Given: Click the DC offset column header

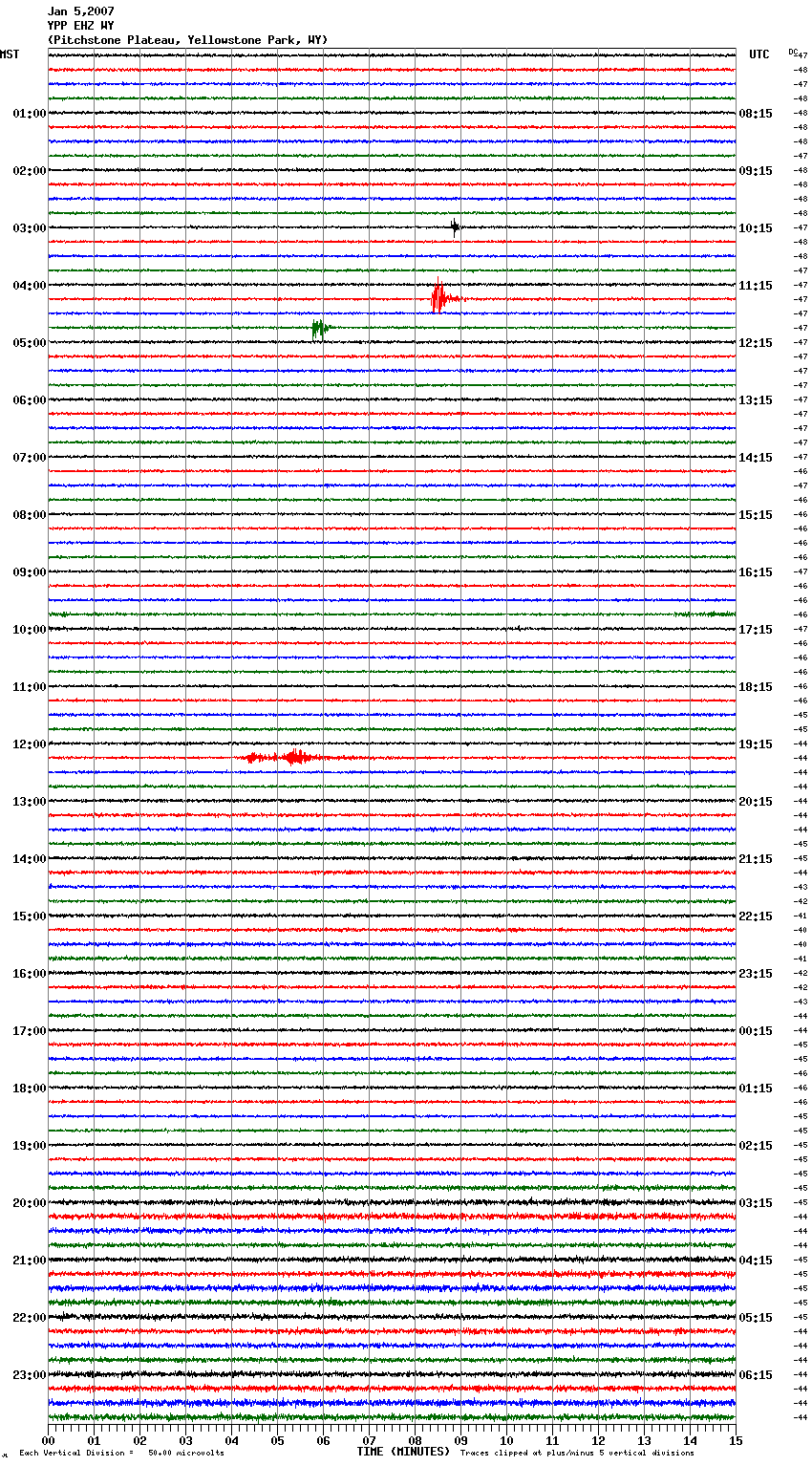Looking at the screenshot, I should [794, 52].
